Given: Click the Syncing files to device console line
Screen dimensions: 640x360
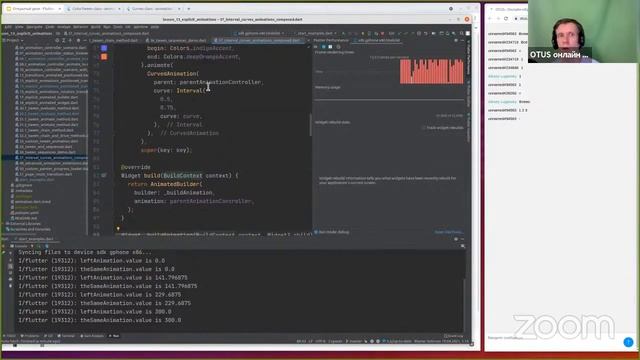Looking at the screenshot, I should pos(84,252).
